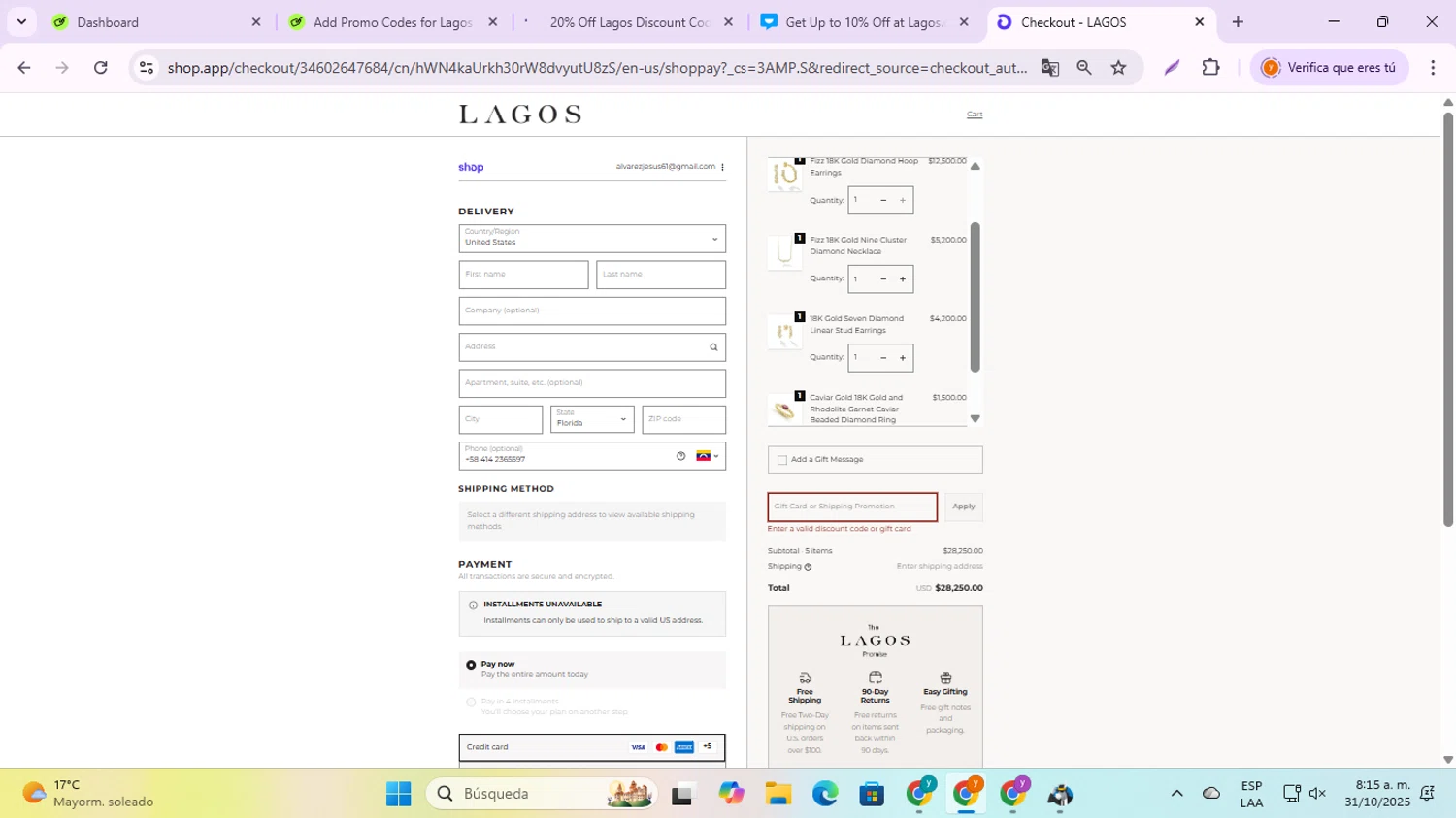Click the Nine Cluster Necklace thumbnail

(784, 252)
